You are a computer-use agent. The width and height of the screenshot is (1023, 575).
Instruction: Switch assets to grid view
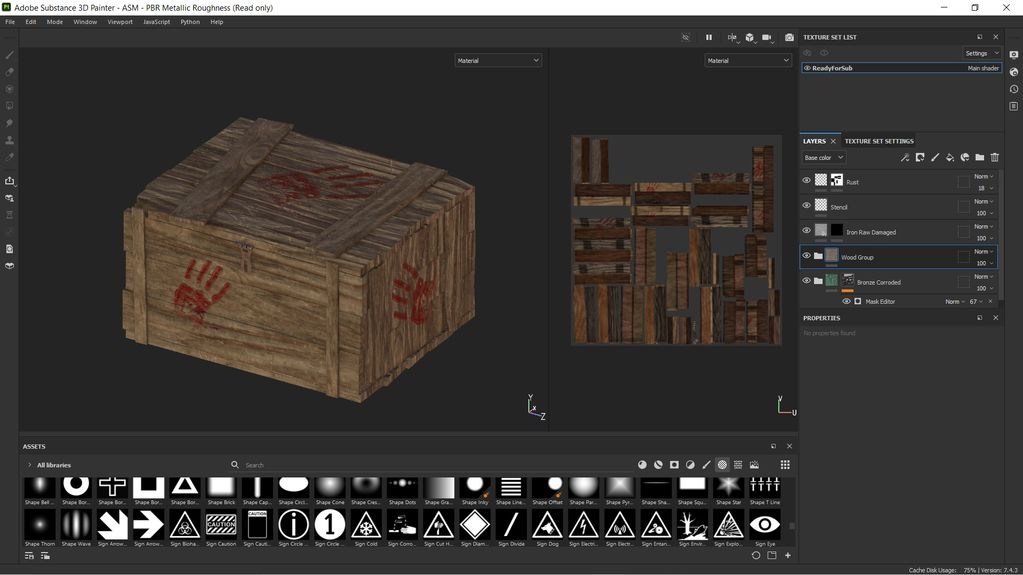785,464
